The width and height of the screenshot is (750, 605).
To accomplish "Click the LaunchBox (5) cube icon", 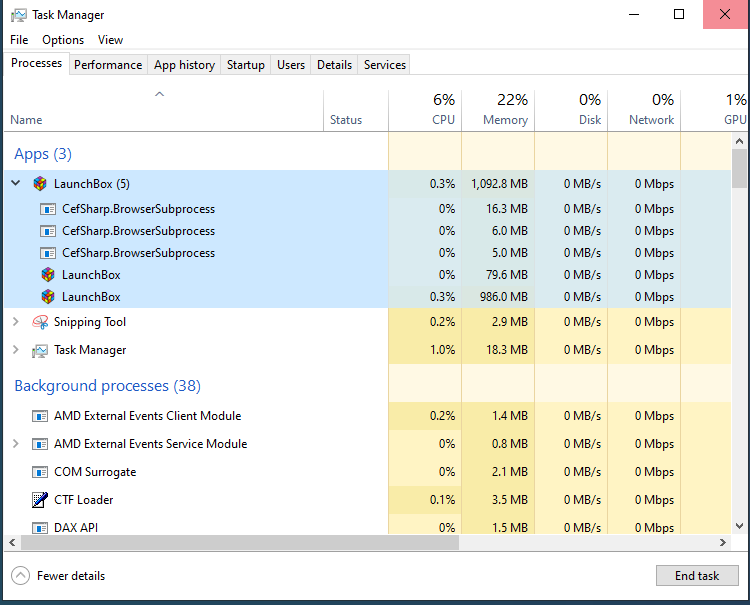I will [40, 184].
